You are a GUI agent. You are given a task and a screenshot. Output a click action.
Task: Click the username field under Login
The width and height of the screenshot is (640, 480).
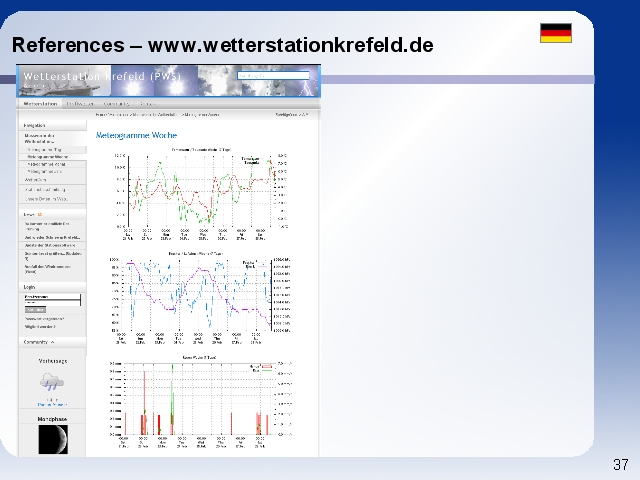52,297
